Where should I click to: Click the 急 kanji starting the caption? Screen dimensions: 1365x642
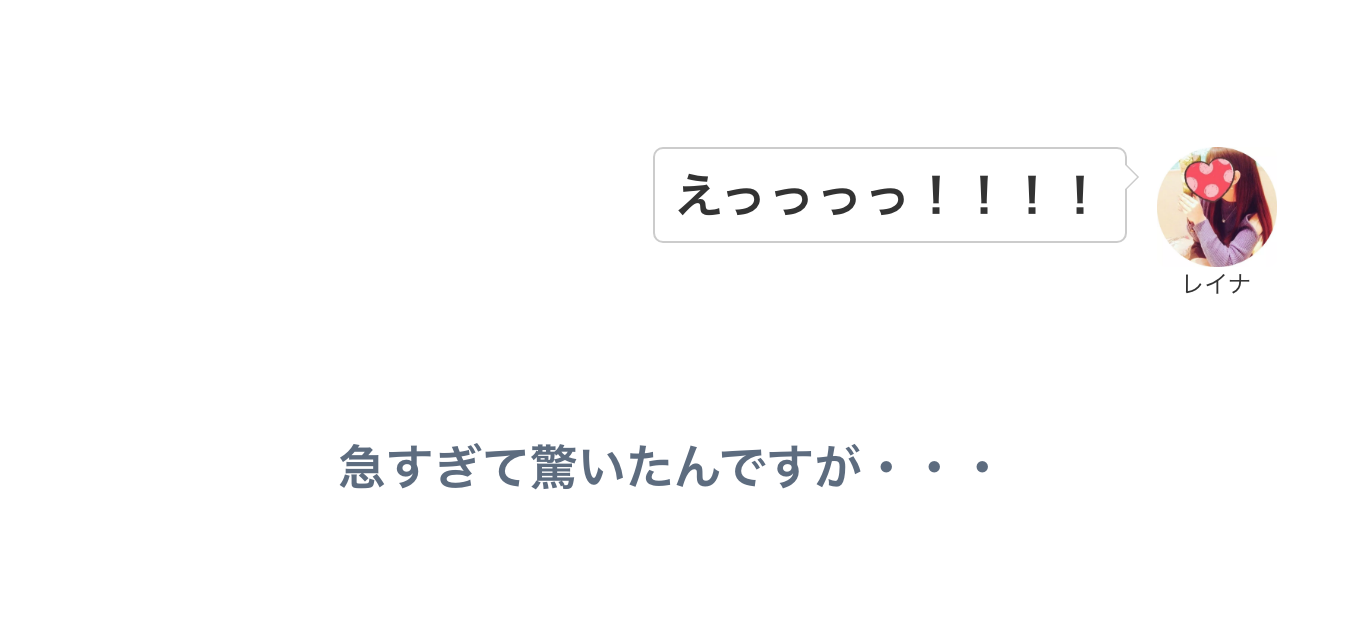point(362,466)
